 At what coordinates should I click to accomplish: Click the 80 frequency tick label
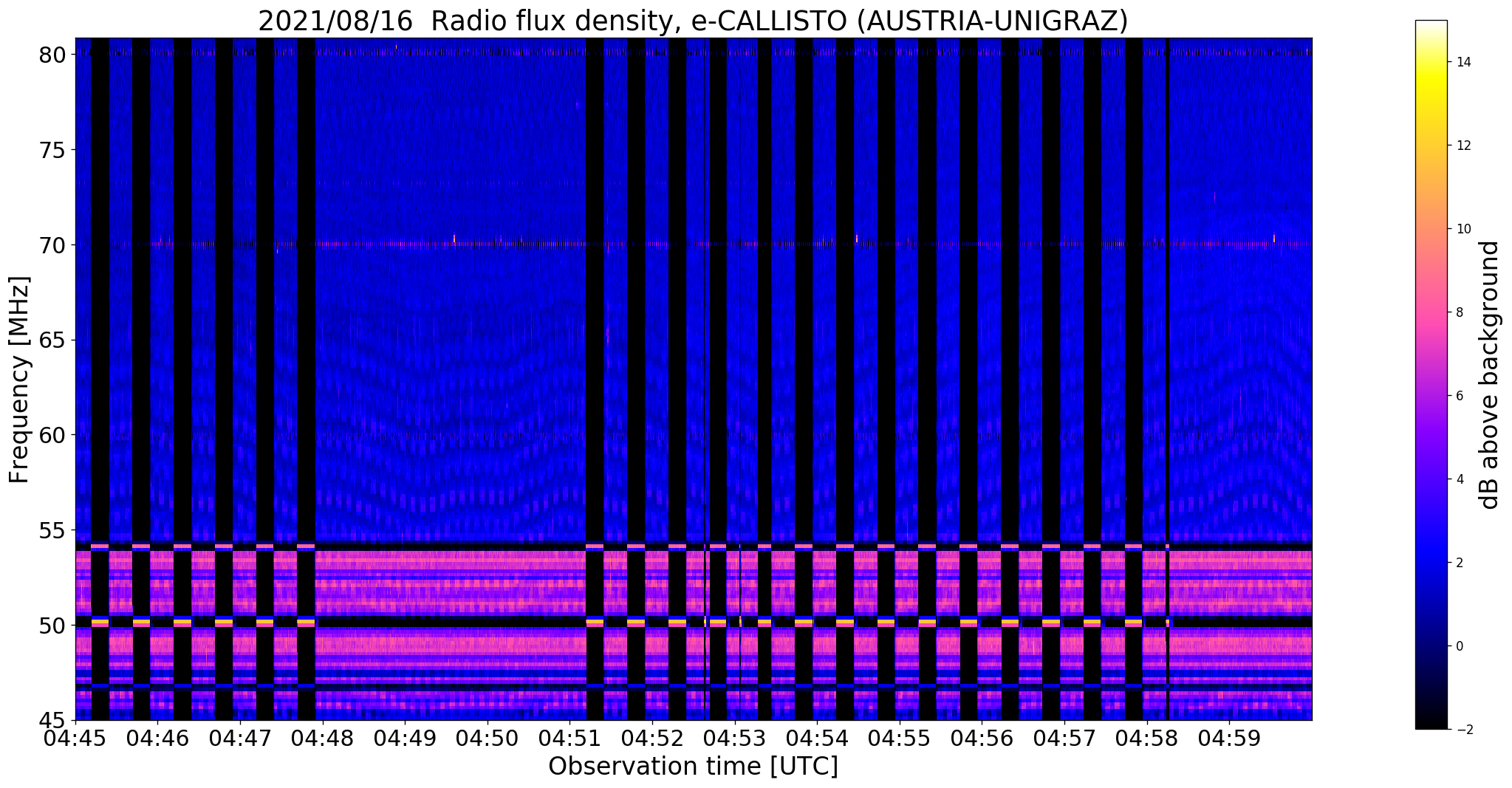53,55
